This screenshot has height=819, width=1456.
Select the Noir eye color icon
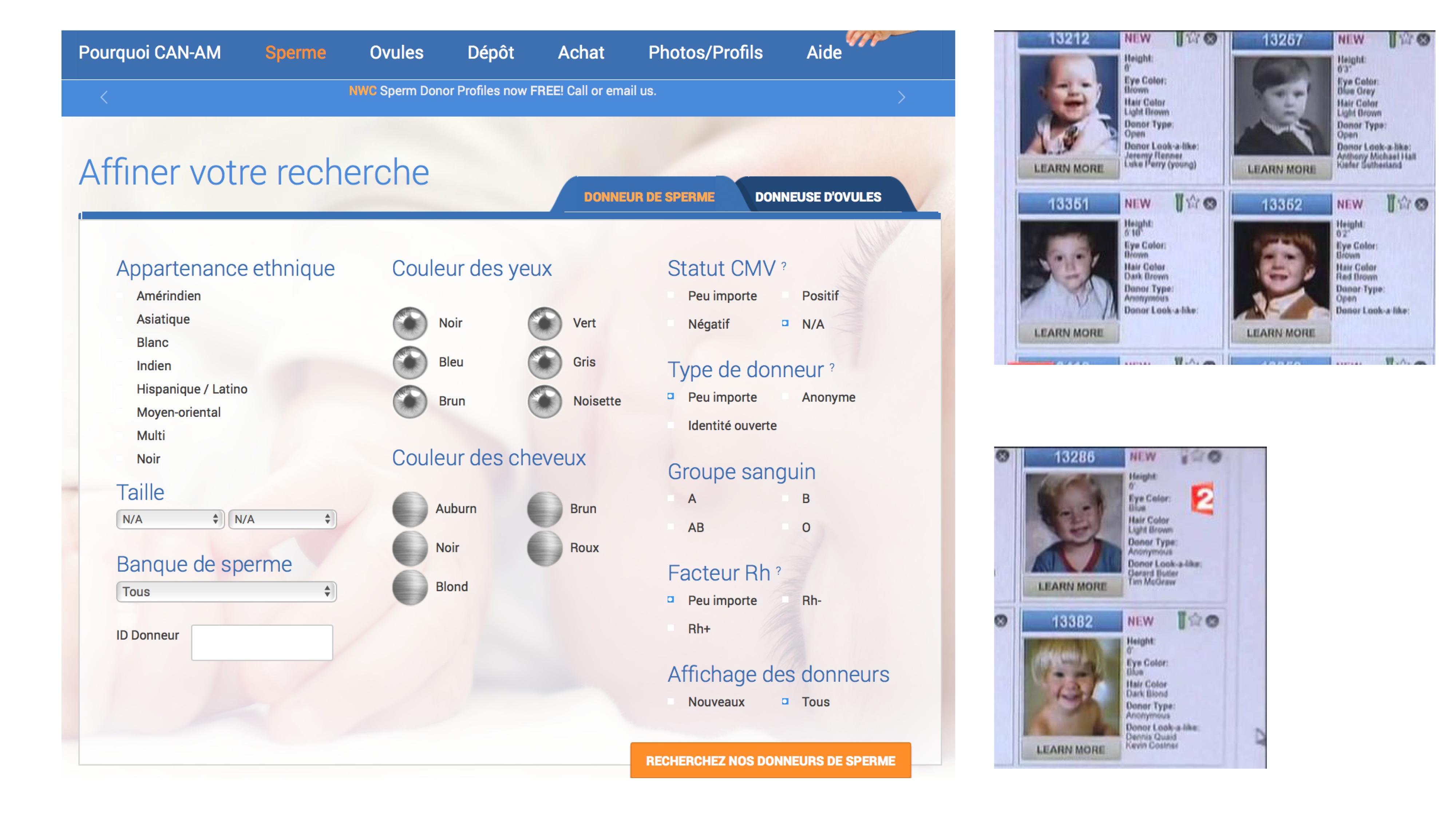pyautogui.click(x=410, y=323)
